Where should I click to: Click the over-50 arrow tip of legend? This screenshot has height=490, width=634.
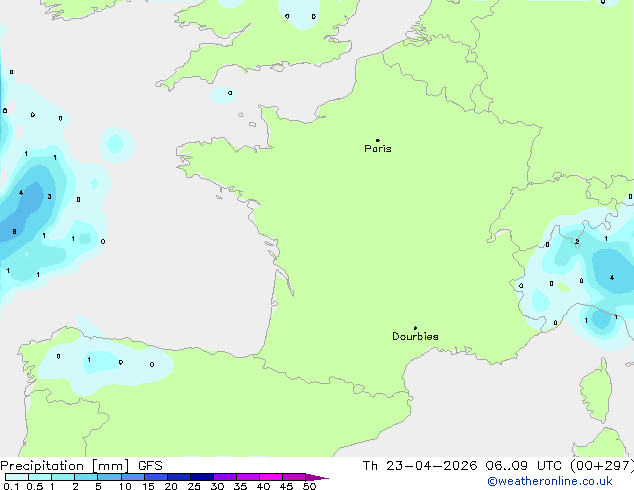tap(317, 477)
